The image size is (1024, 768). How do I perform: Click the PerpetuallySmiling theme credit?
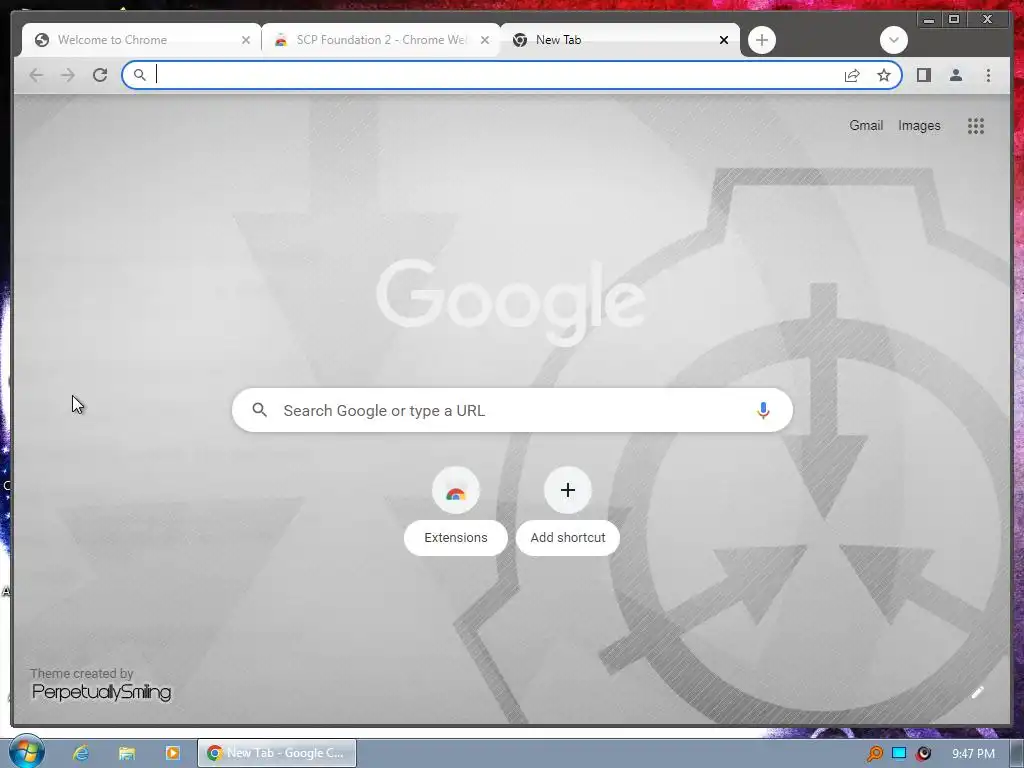point(101,692)
